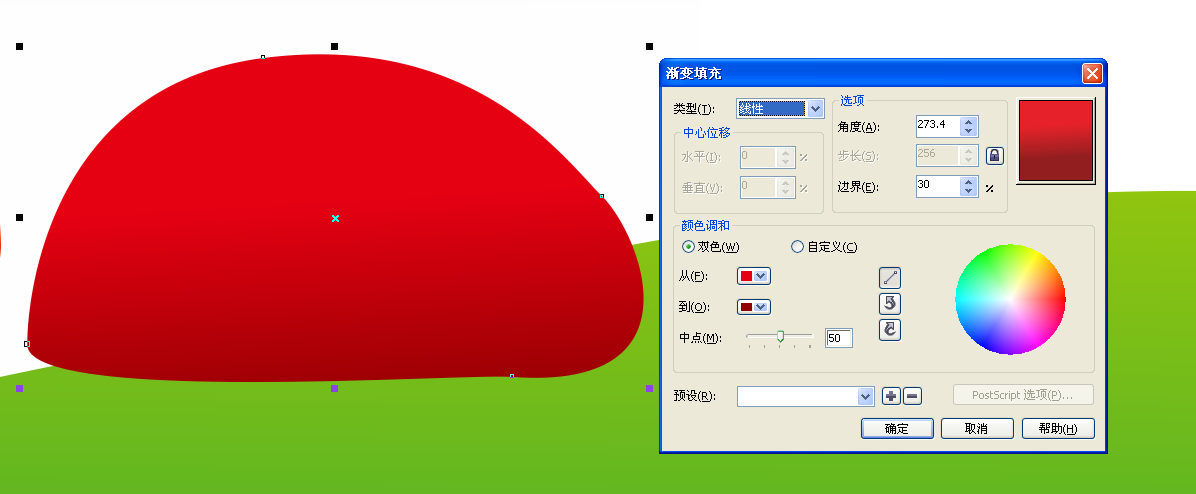Increase 边界 edge pad value

968,182
